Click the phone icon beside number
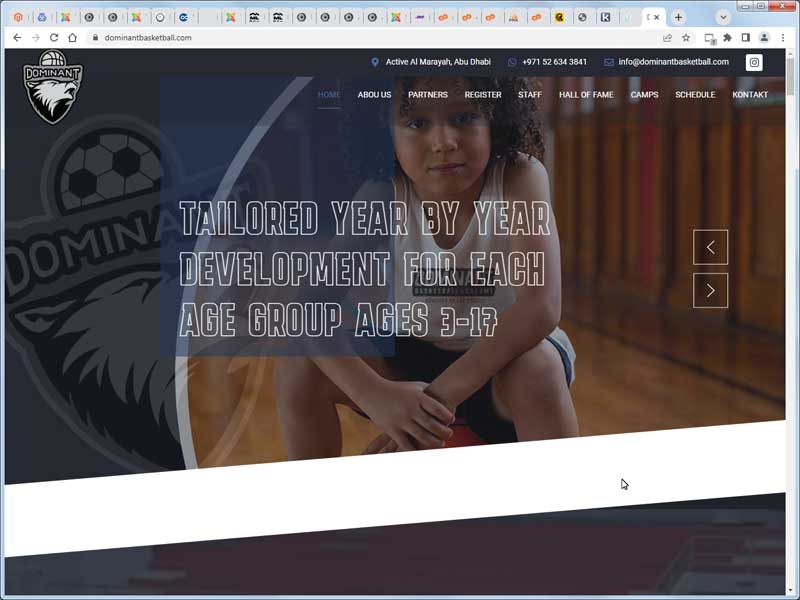Viewport: 800px width, 600px height. click(x=512, y=62)
